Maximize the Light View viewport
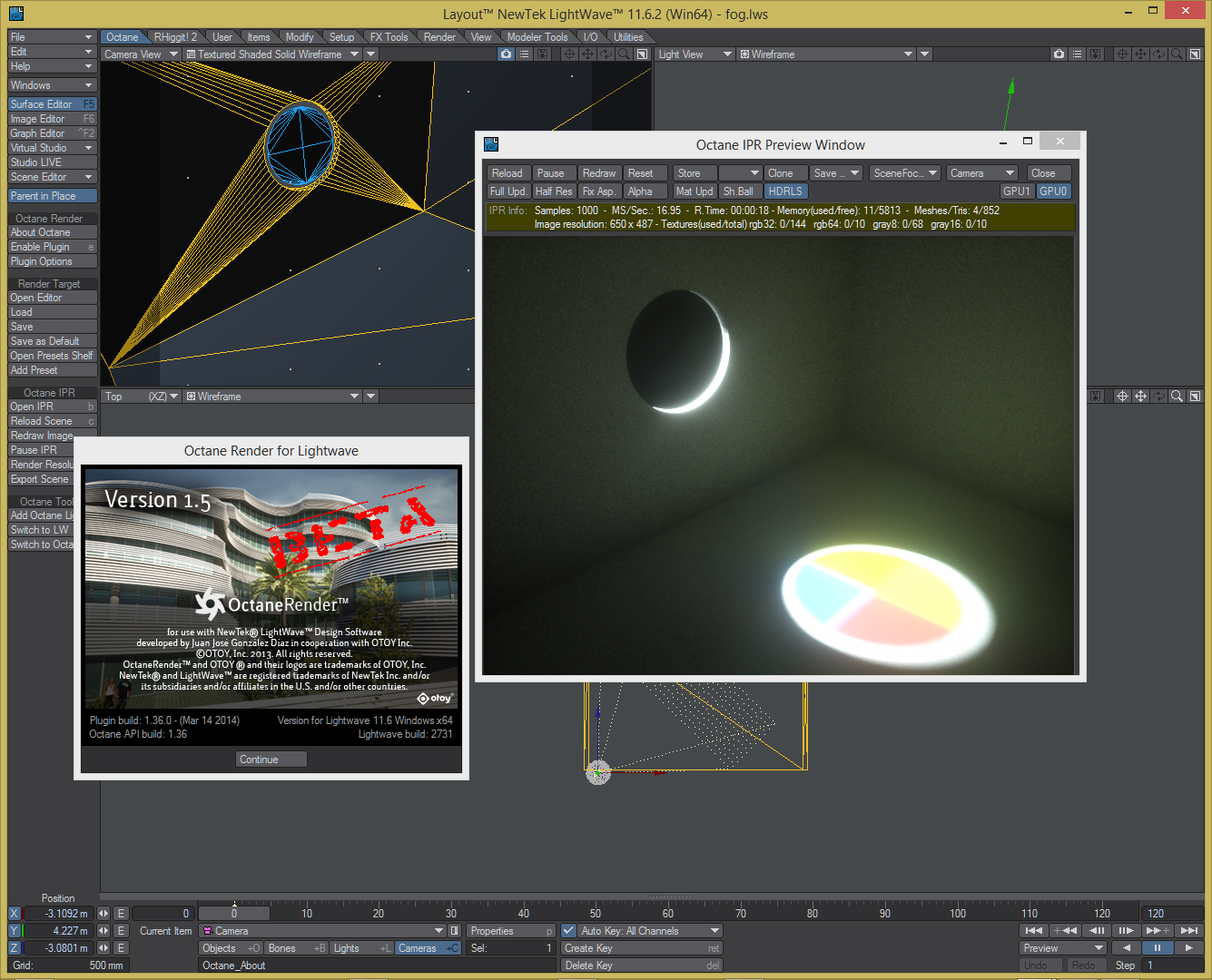 (x=1195, y=54)
